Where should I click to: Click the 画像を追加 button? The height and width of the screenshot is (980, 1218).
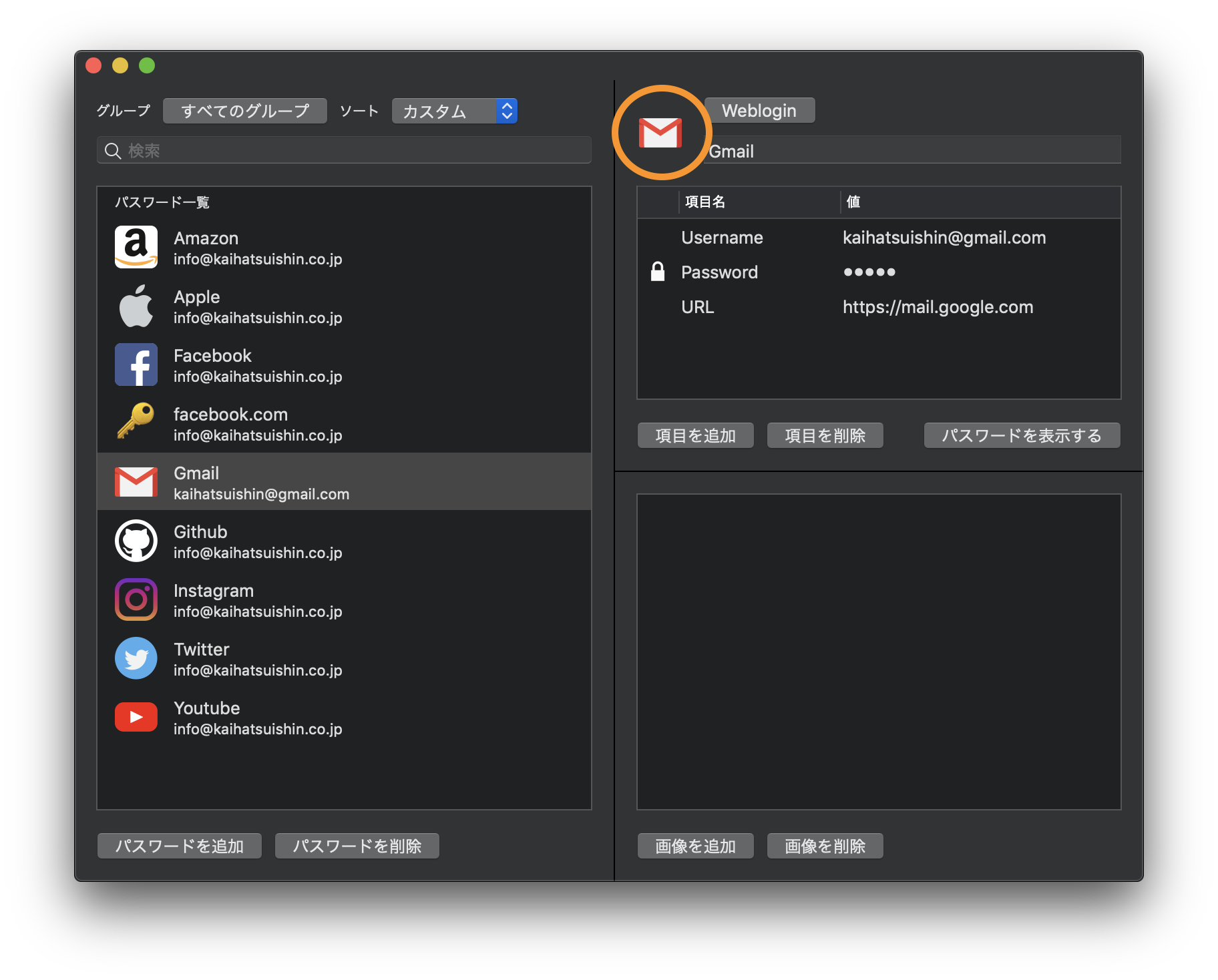(696, 846)
